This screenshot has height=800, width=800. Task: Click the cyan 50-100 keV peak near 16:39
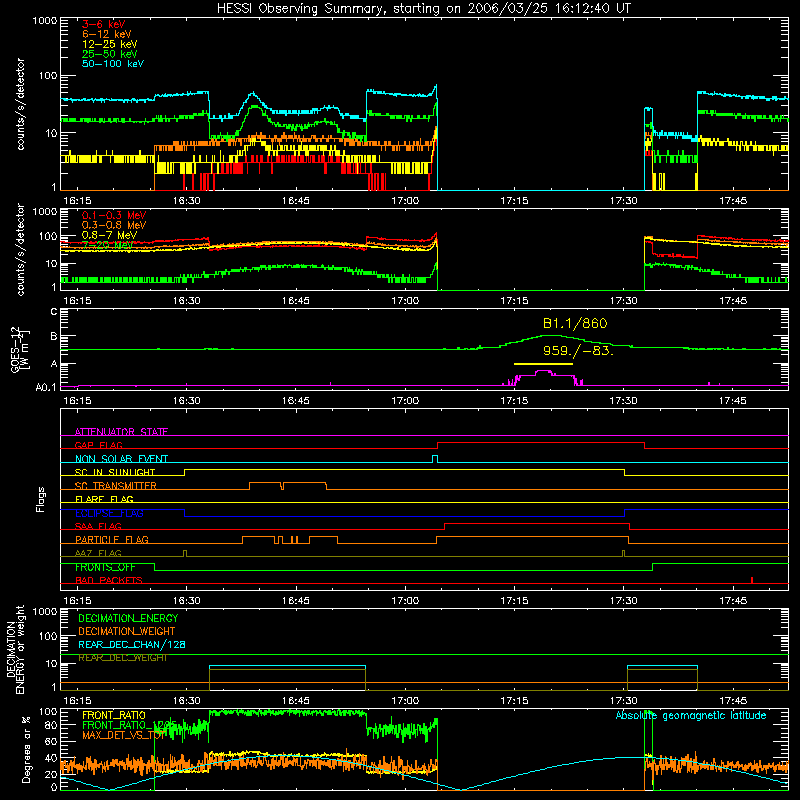[x=252, y=94]
